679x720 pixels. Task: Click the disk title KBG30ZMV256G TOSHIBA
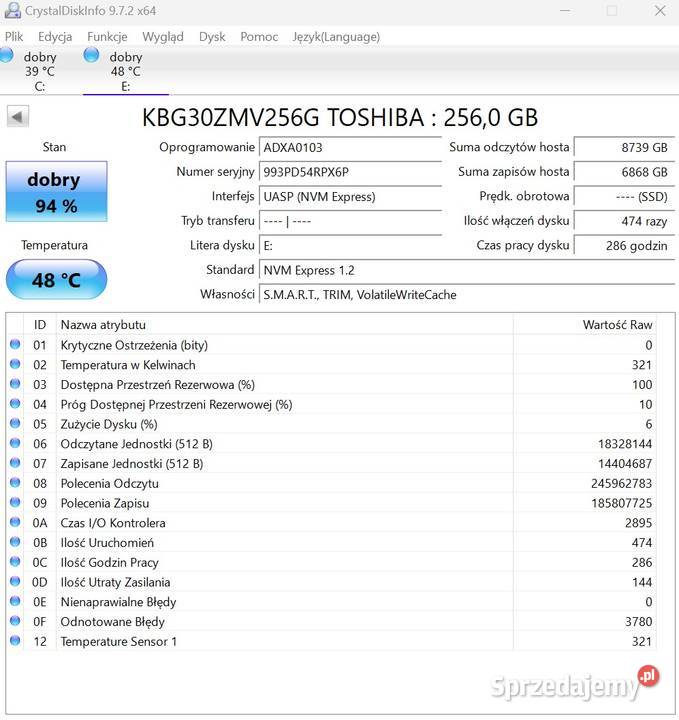pos(340,118)
